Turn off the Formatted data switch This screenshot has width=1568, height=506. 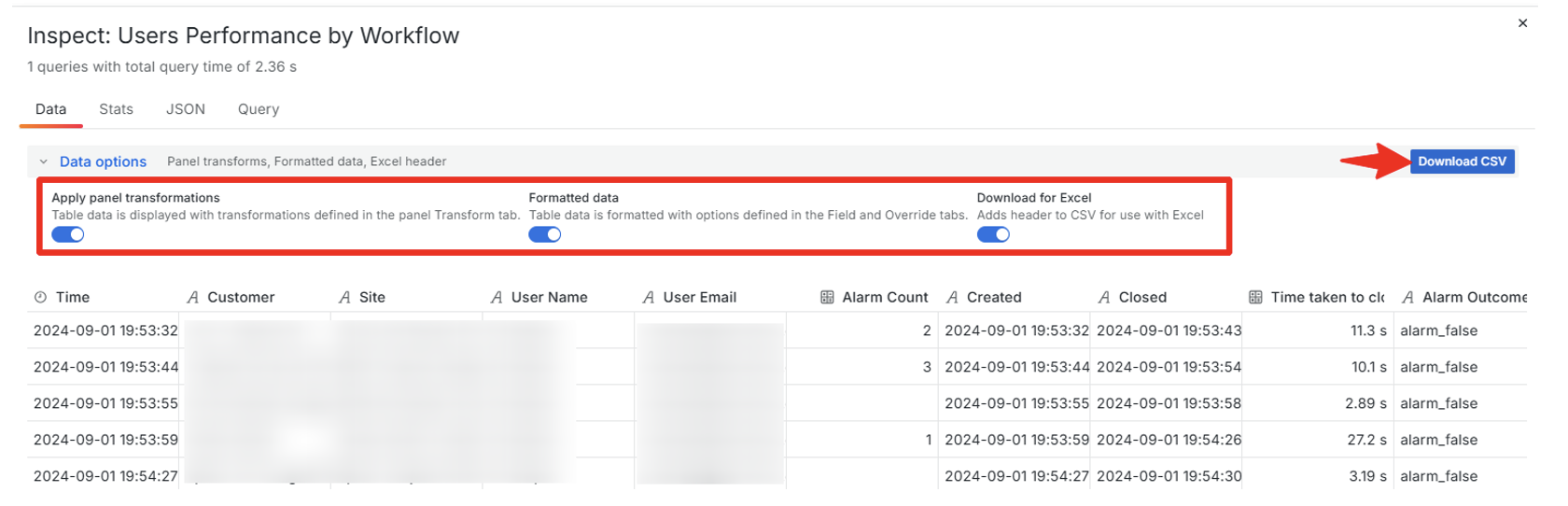(x=545, y=234)
